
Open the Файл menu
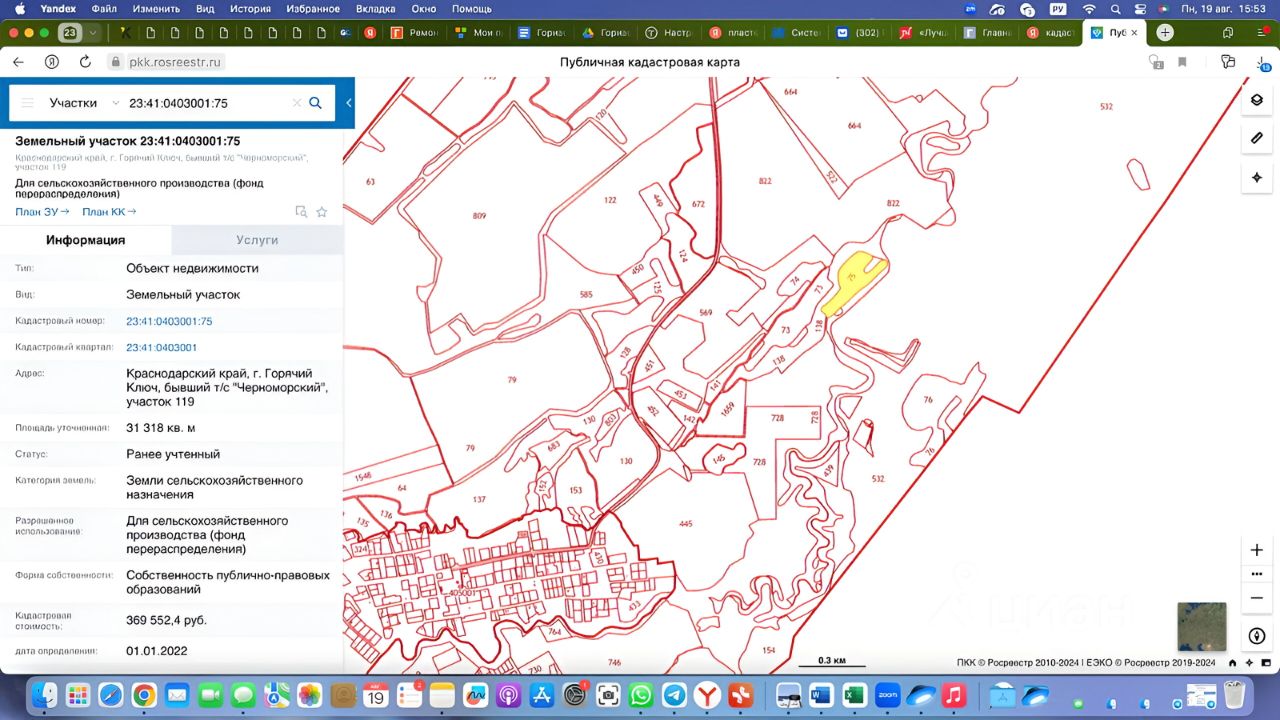104,8
